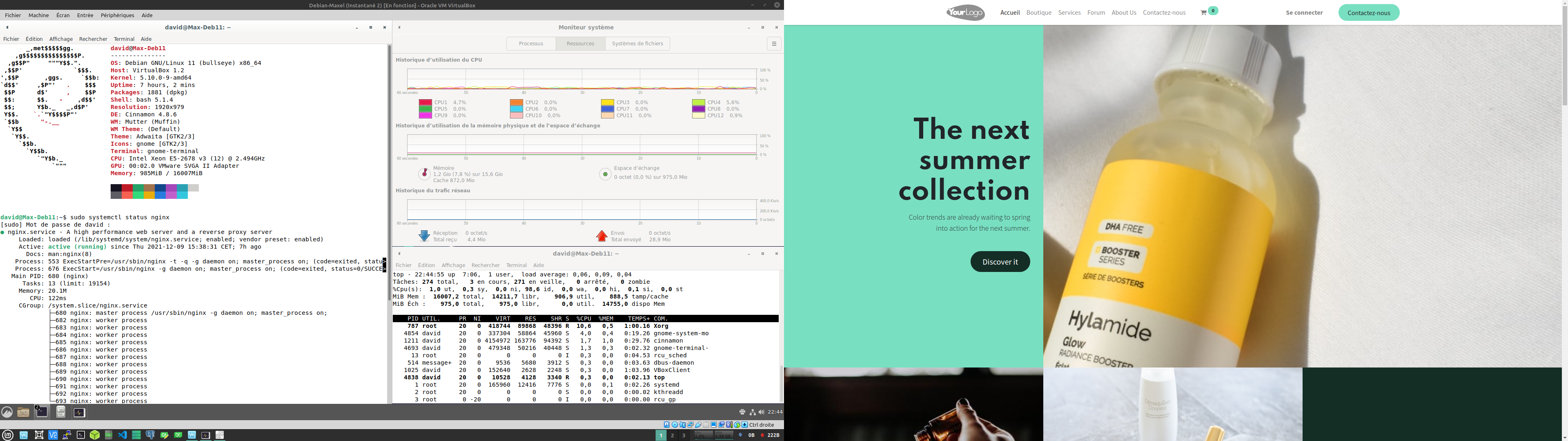Switch to the Processus tab
Viewport: 1568px width, 441px height.
point(531,44)
